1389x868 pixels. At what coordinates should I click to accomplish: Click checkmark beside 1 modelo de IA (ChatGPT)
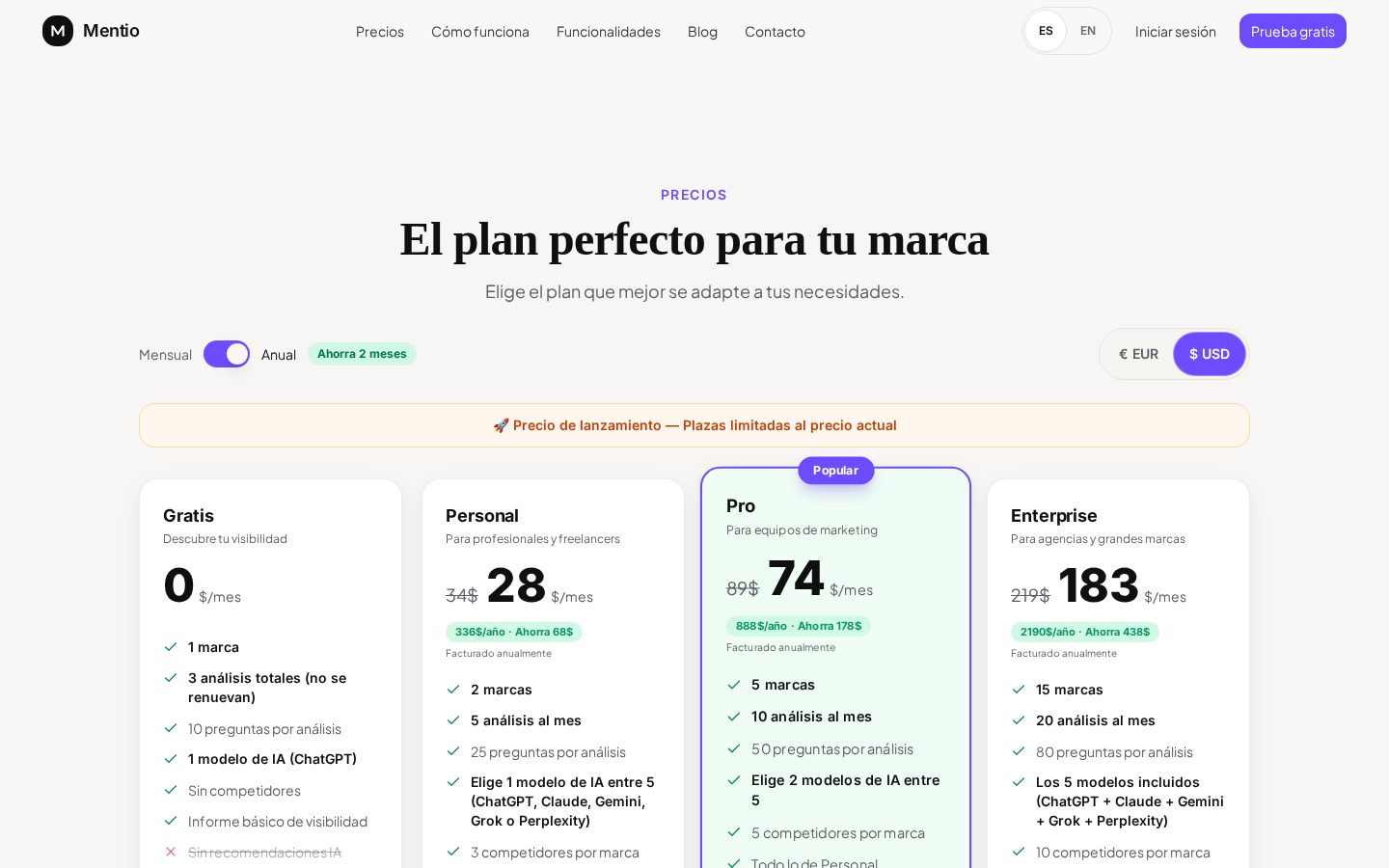click(171, 759)
